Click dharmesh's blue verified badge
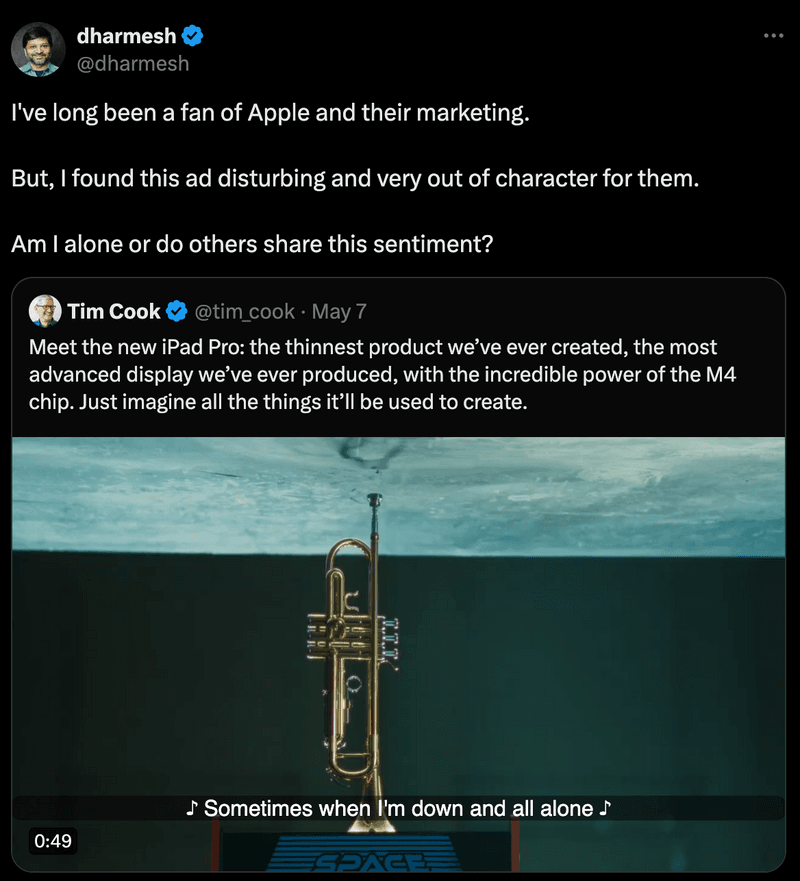 pos(190,35)
